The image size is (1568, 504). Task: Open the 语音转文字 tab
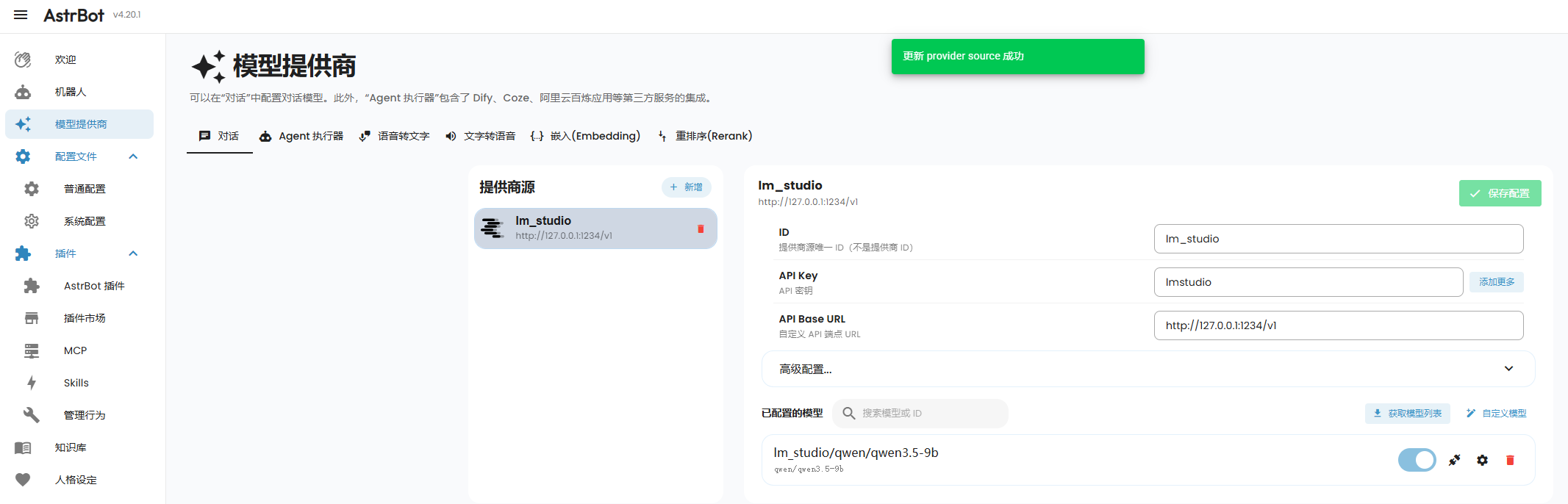coord(394,136)
